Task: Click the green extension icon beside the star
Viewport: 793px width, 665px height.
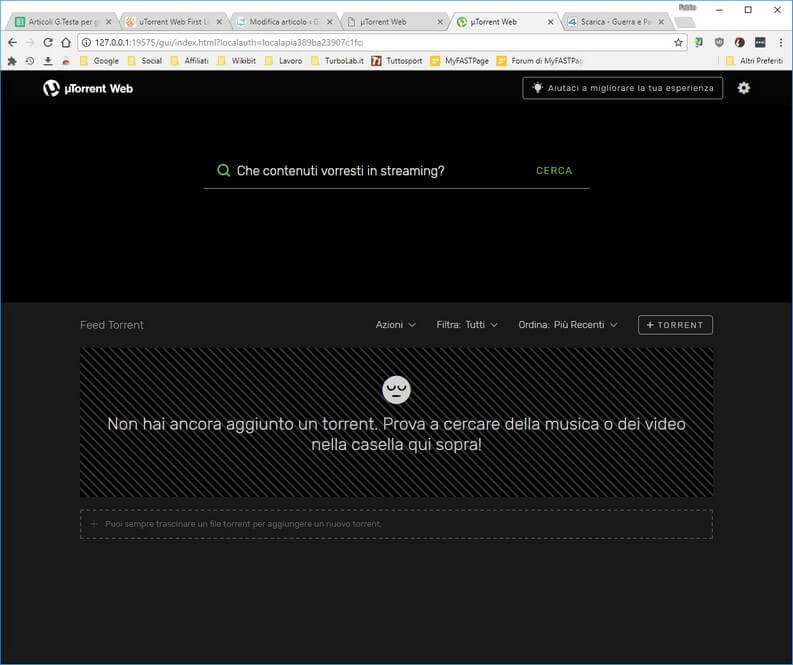Action: 699,42
